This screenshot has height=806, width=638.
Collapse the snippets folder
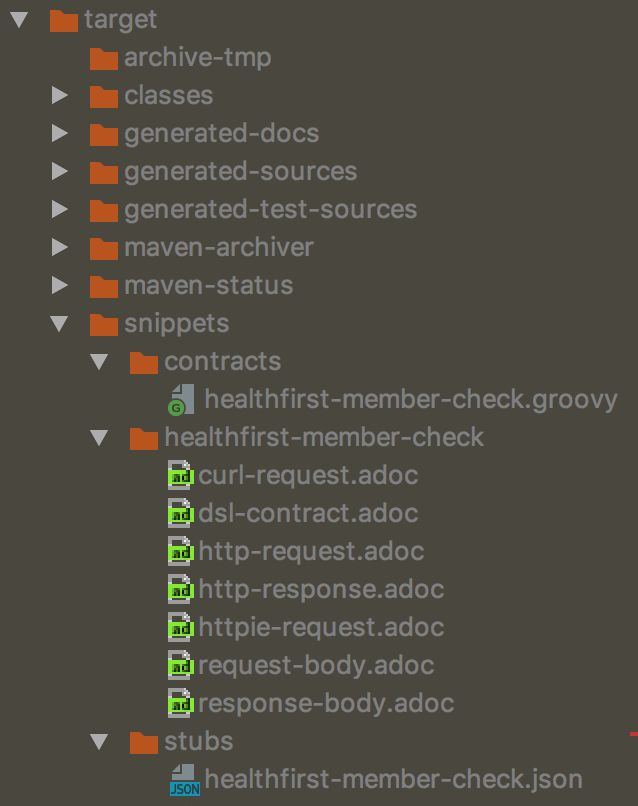tap(59, 324)
